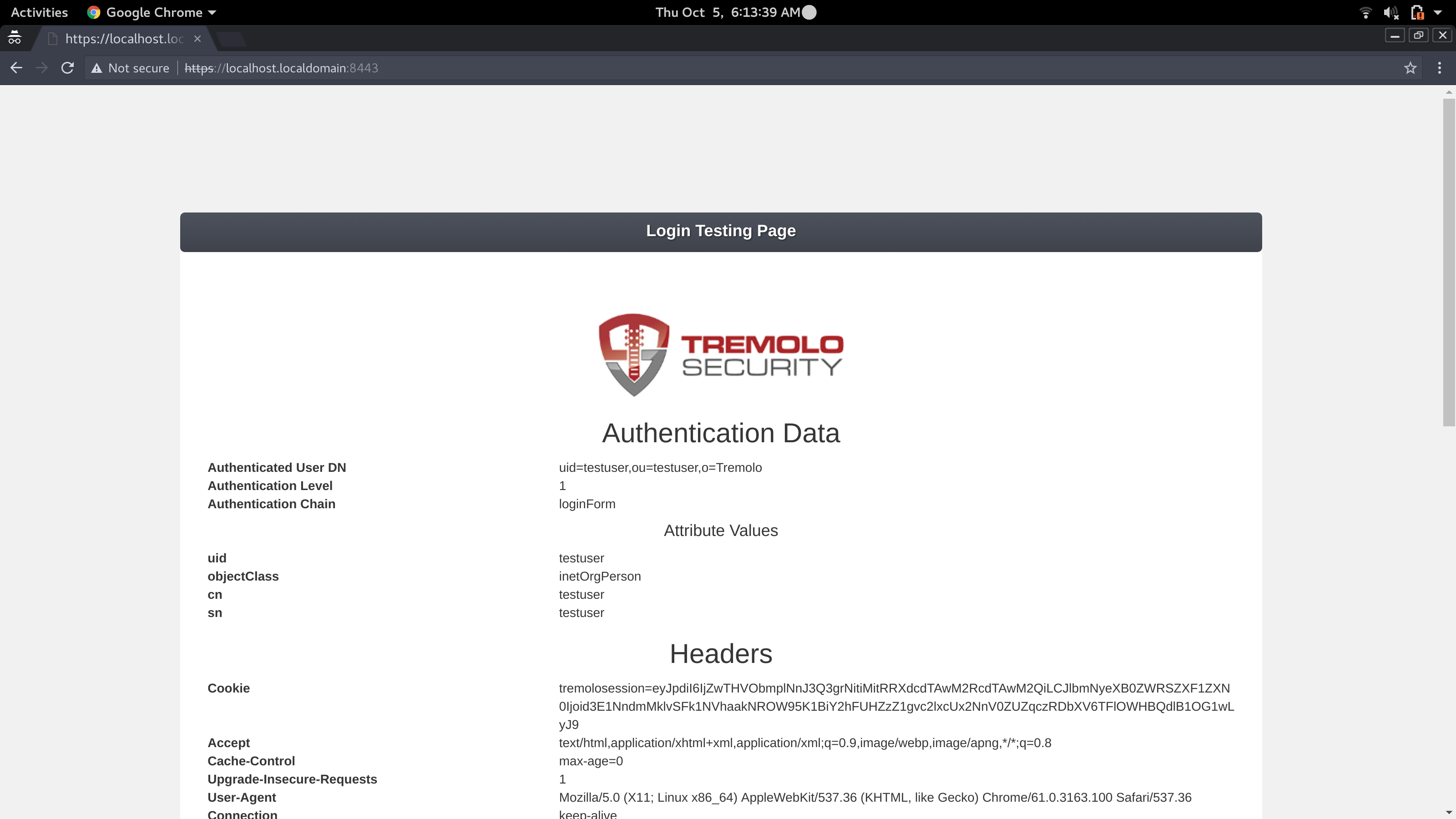Open a new tab button
Screen dimensions: 1456x819
pos(231,38)
